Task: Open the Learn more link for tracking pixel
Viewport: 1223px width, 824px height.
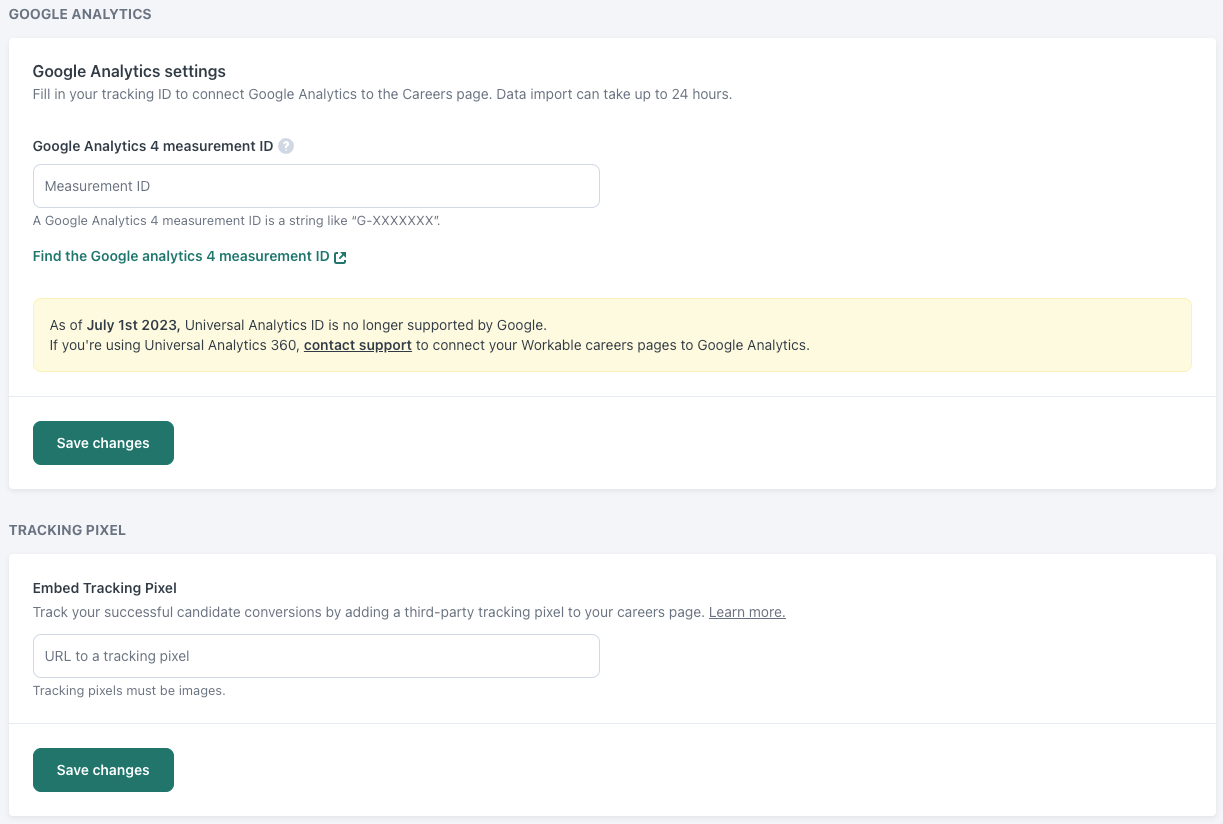Action: [747, 612]
